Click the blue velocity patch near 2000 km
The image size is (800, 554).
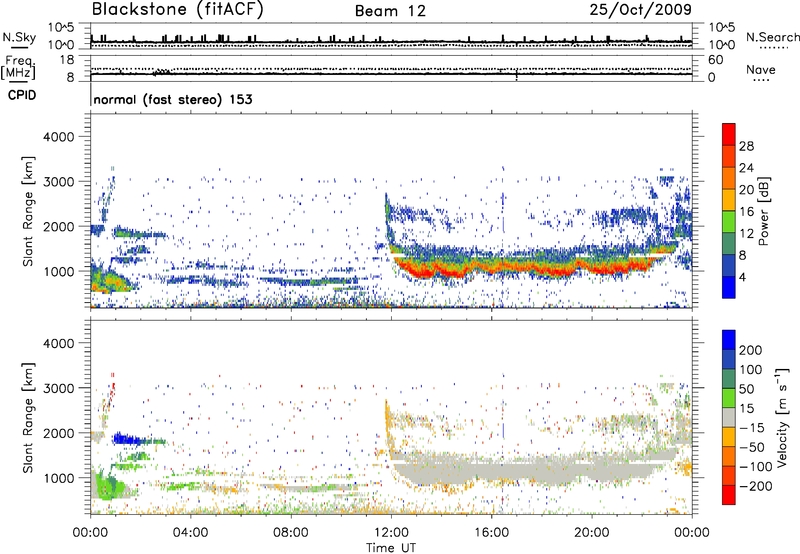click(x=125, y=439)
